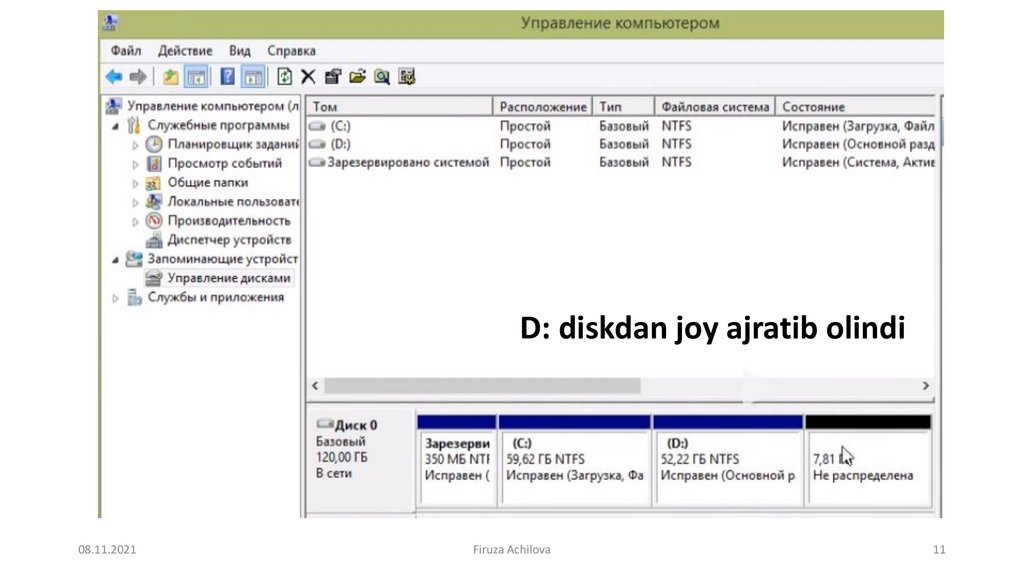Click the Производительность icon
The image size is (1024, 576).
pos(154,221)
